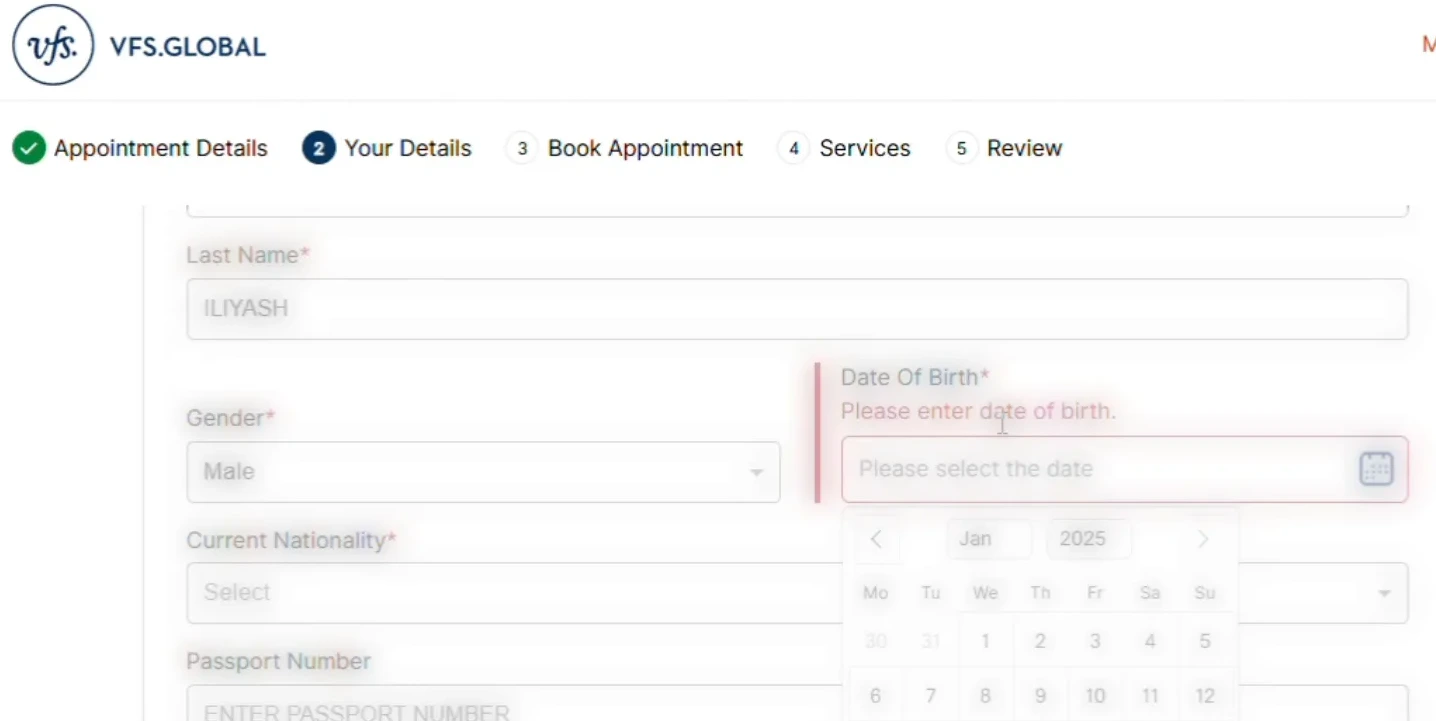Screen dimensions: 1436x721
Task: Choose day 9 in the calendar
Action: 1040,696
